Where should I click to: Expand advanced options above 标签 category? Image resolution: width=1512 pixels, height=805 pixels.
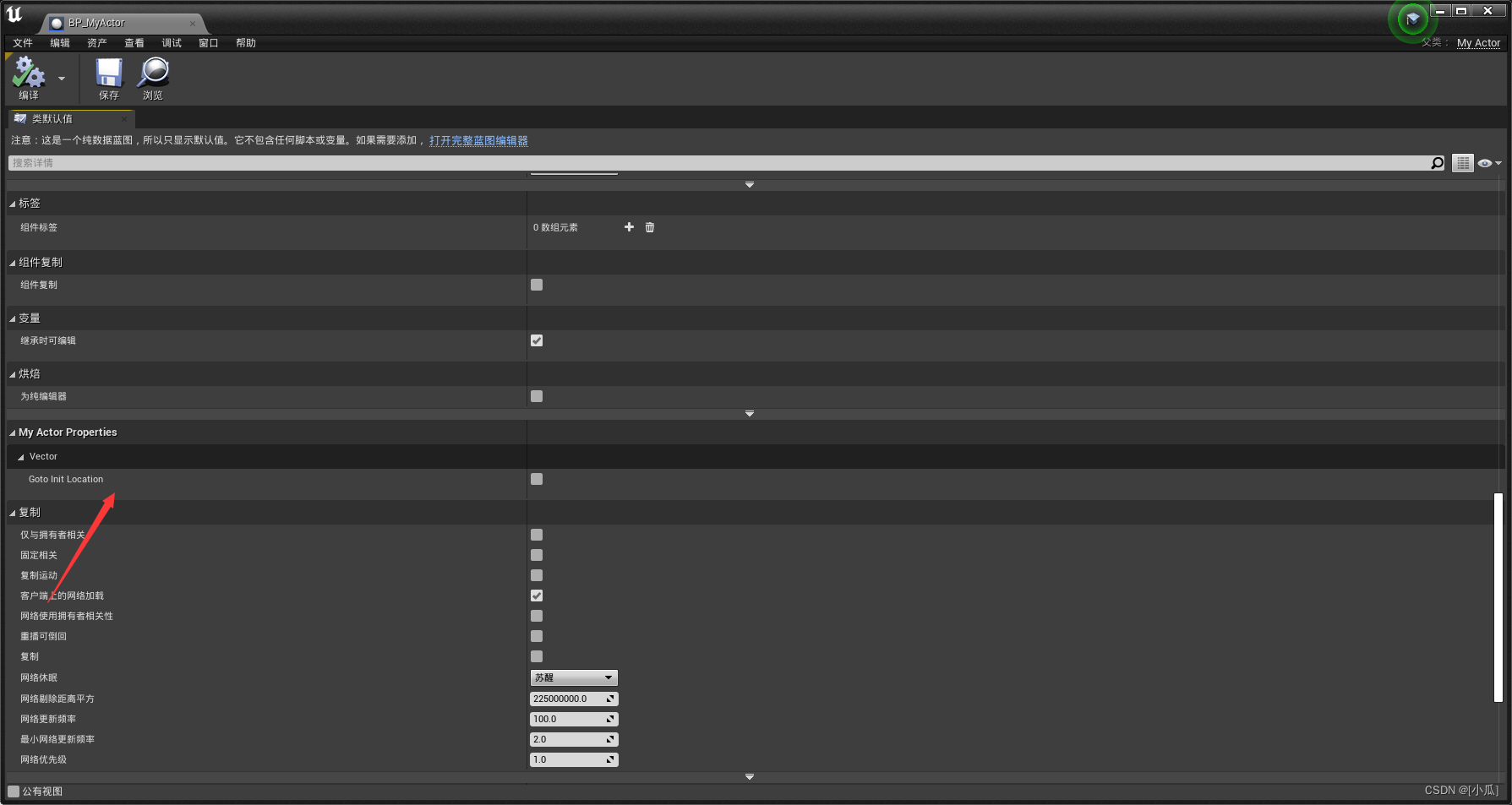pos(750,184)
